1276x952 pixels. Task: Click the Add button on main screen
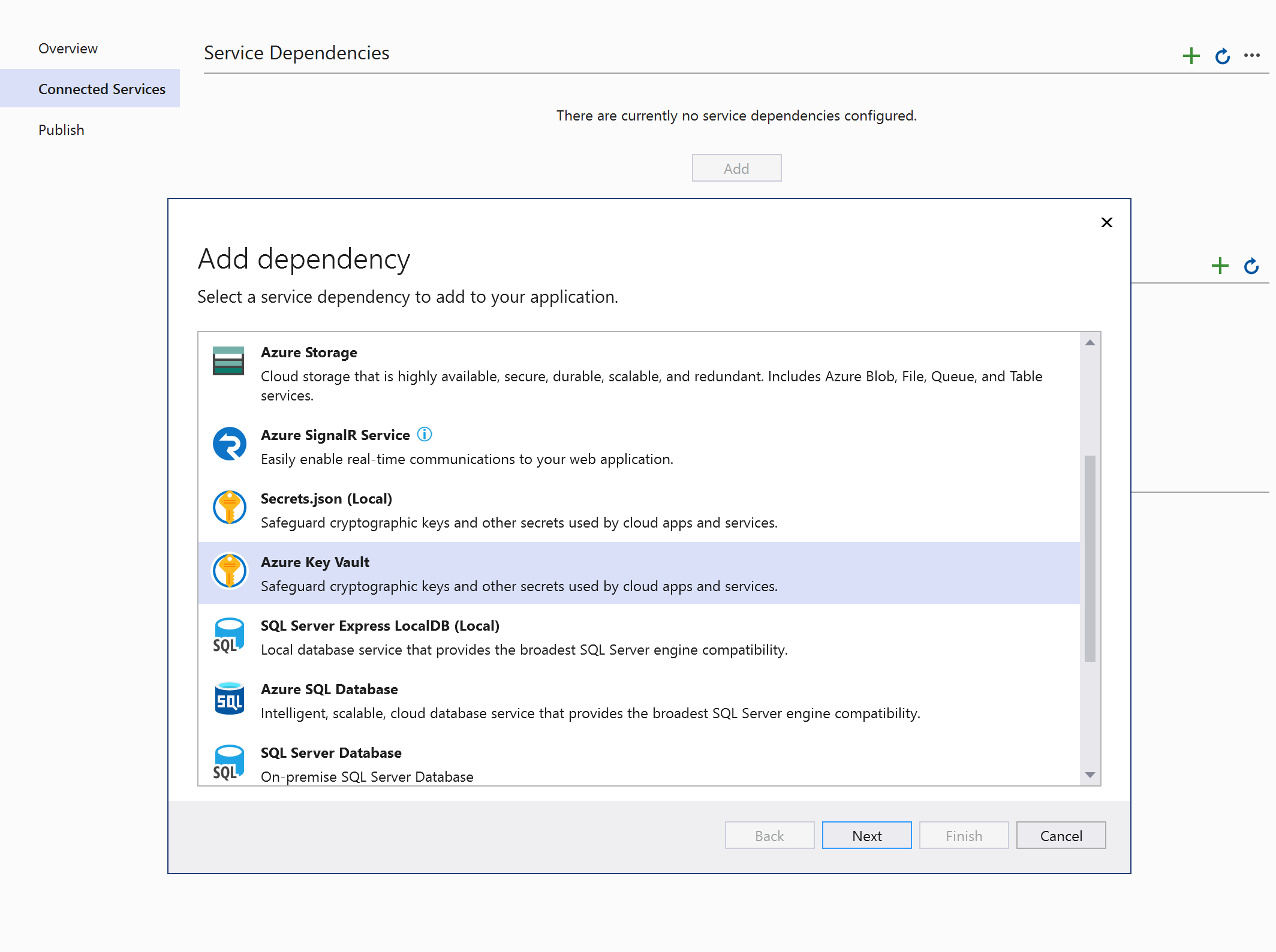point(737,168)
